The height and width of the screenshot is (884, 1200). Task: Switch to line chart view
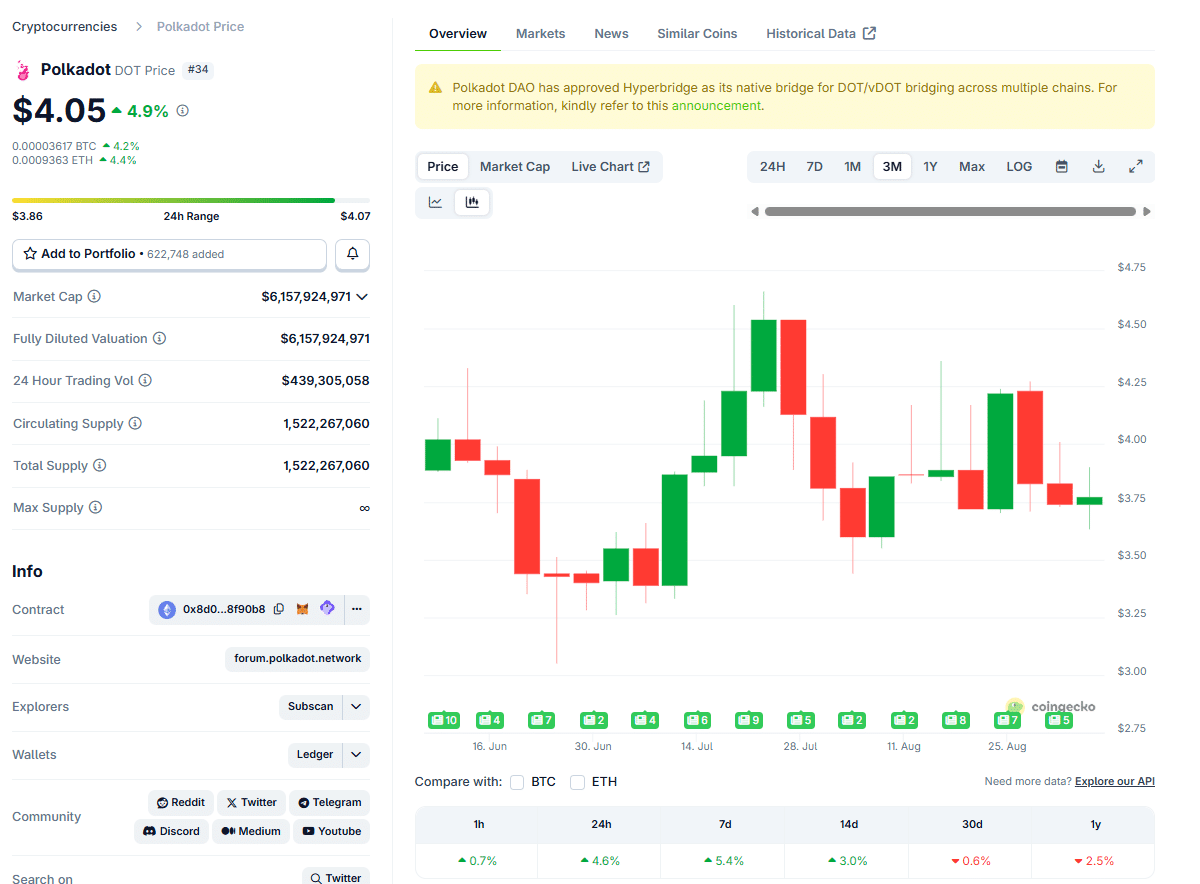(x=436, y=202)
